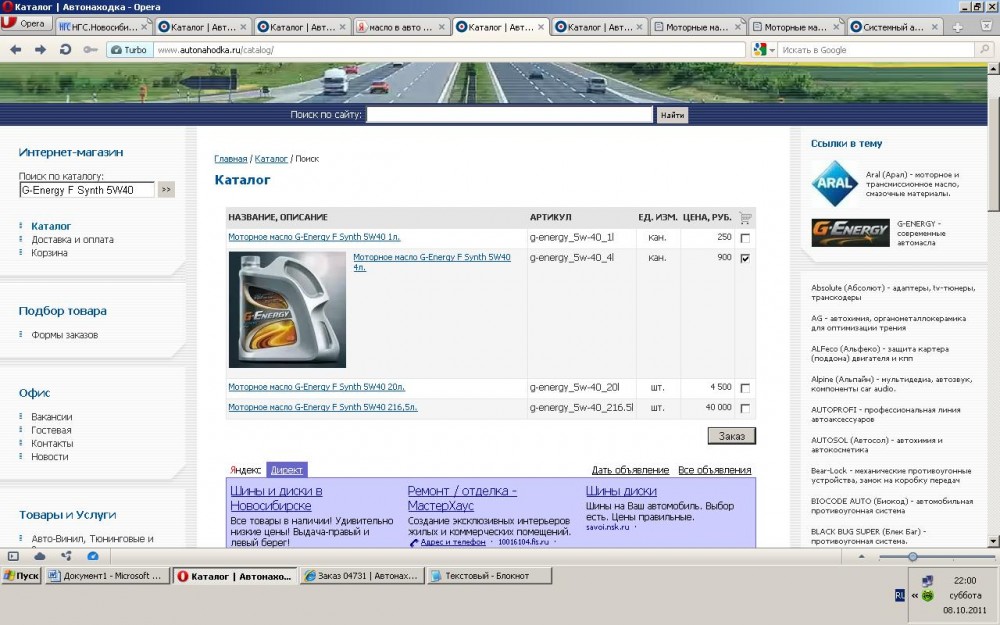Click the ARAL logo
The height and width of the screenshot is (625, 1000).
(x=834, y=184)
